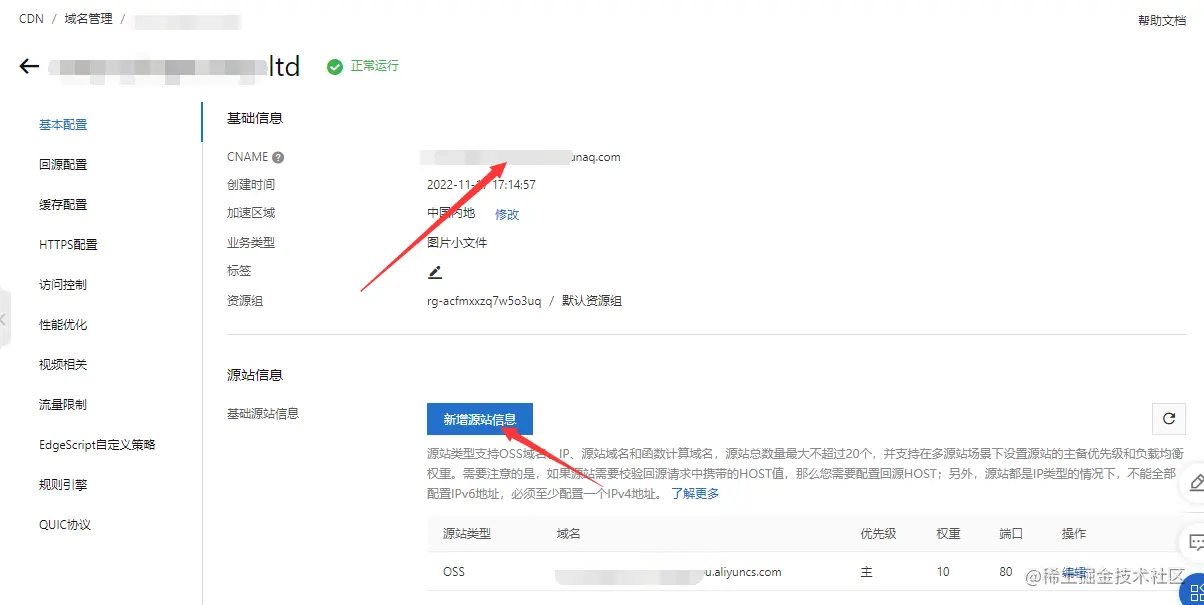The height and width of the screenshot is (605, 1204).
Task: Open the chat feedback icon at right edge
Action: click(1195, 543)
